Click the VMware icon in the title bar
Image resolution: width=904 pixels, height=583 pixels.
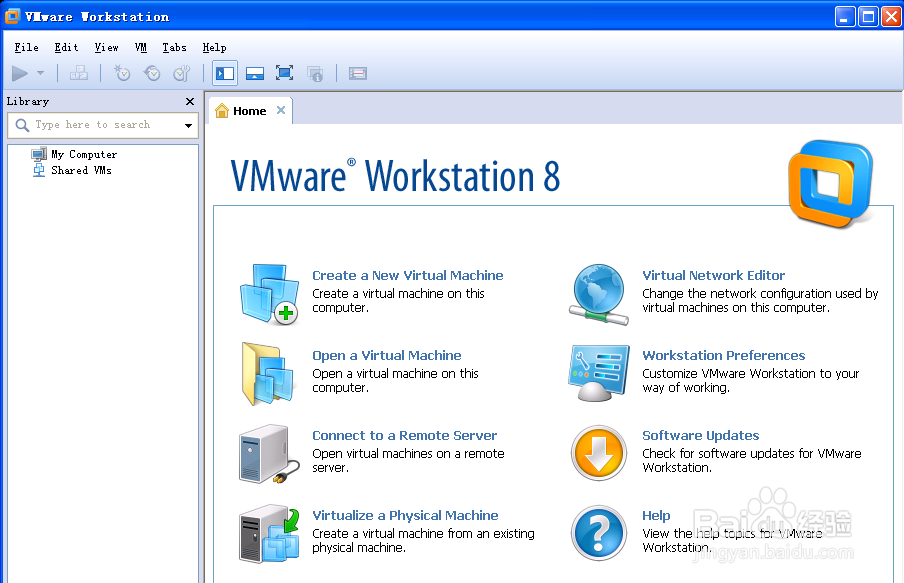pos(12,16)
